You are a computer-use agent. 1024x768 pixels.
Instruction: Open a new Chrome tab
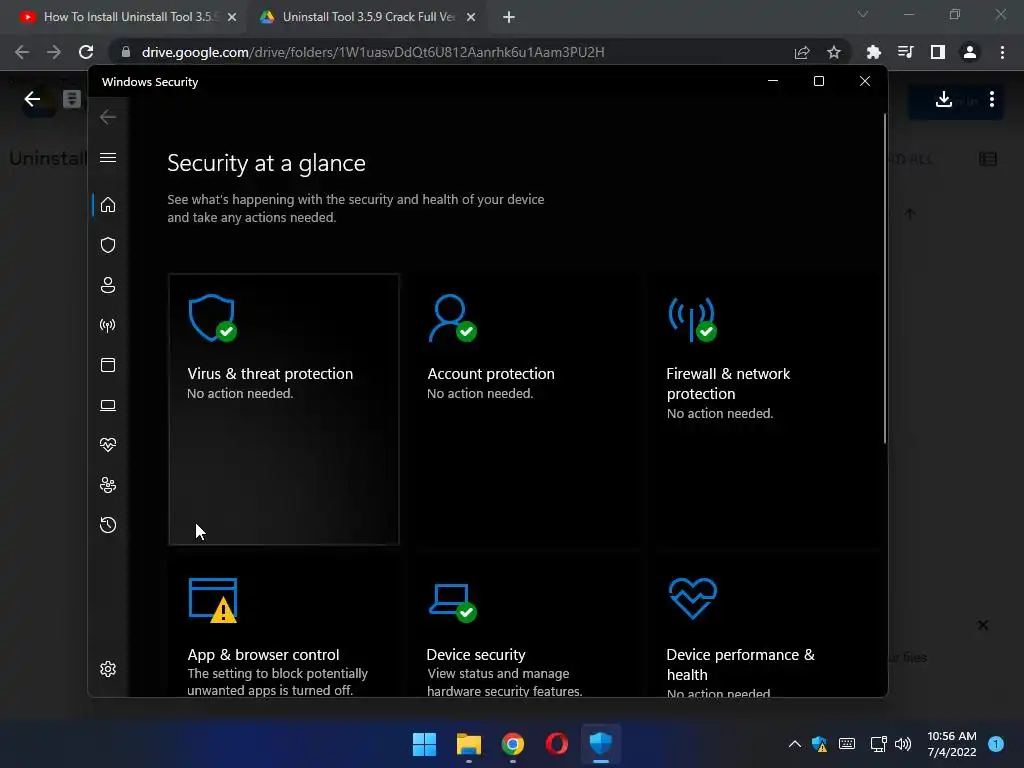point(509,18)
